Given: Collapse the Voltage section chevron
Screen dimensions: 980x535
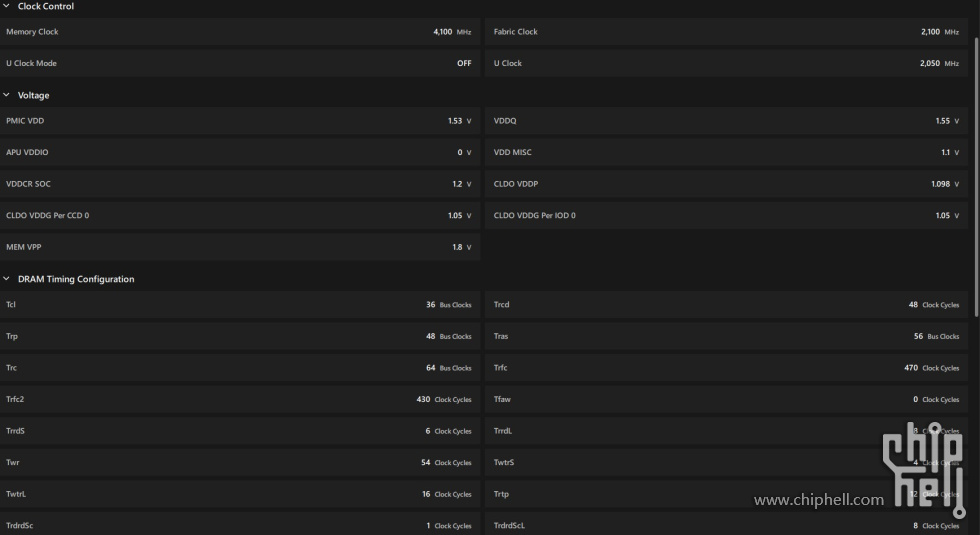Looking at the screenshot, I should point(7,96).
